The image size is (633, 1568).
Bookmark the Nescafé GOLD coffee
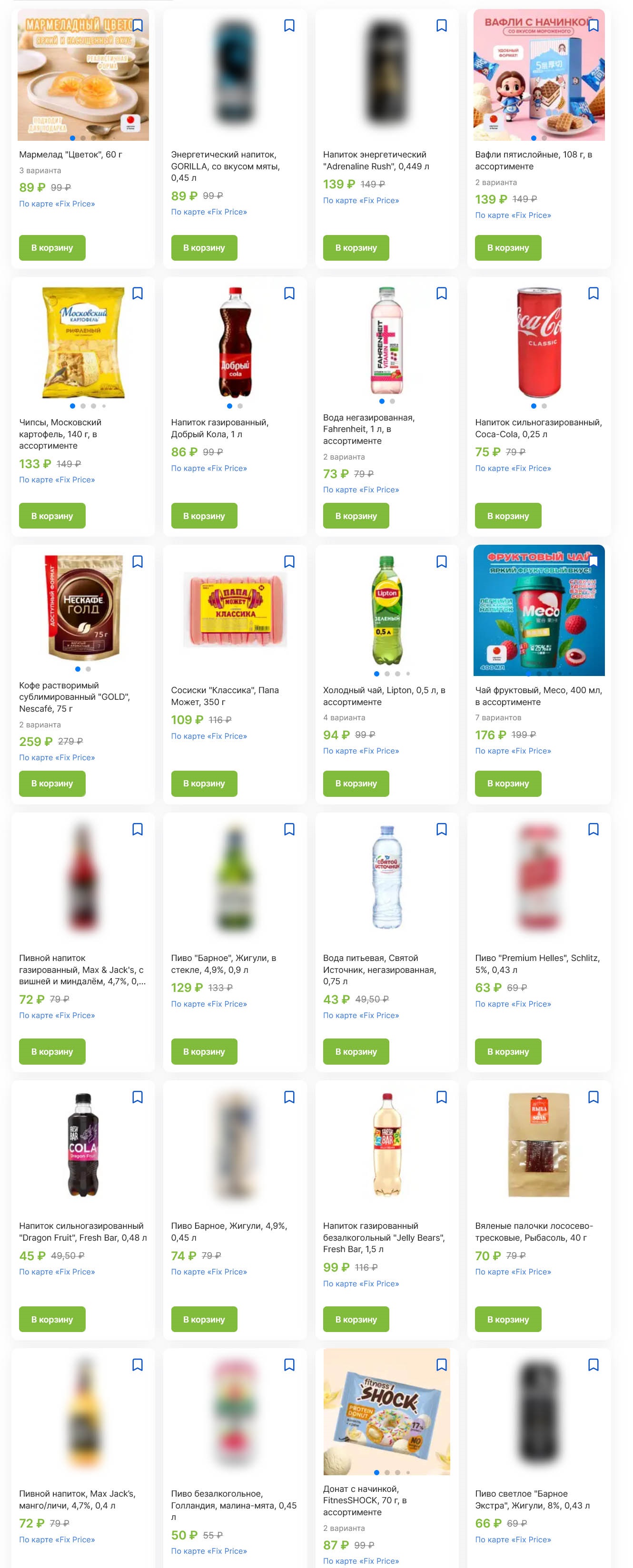point(138,561)
